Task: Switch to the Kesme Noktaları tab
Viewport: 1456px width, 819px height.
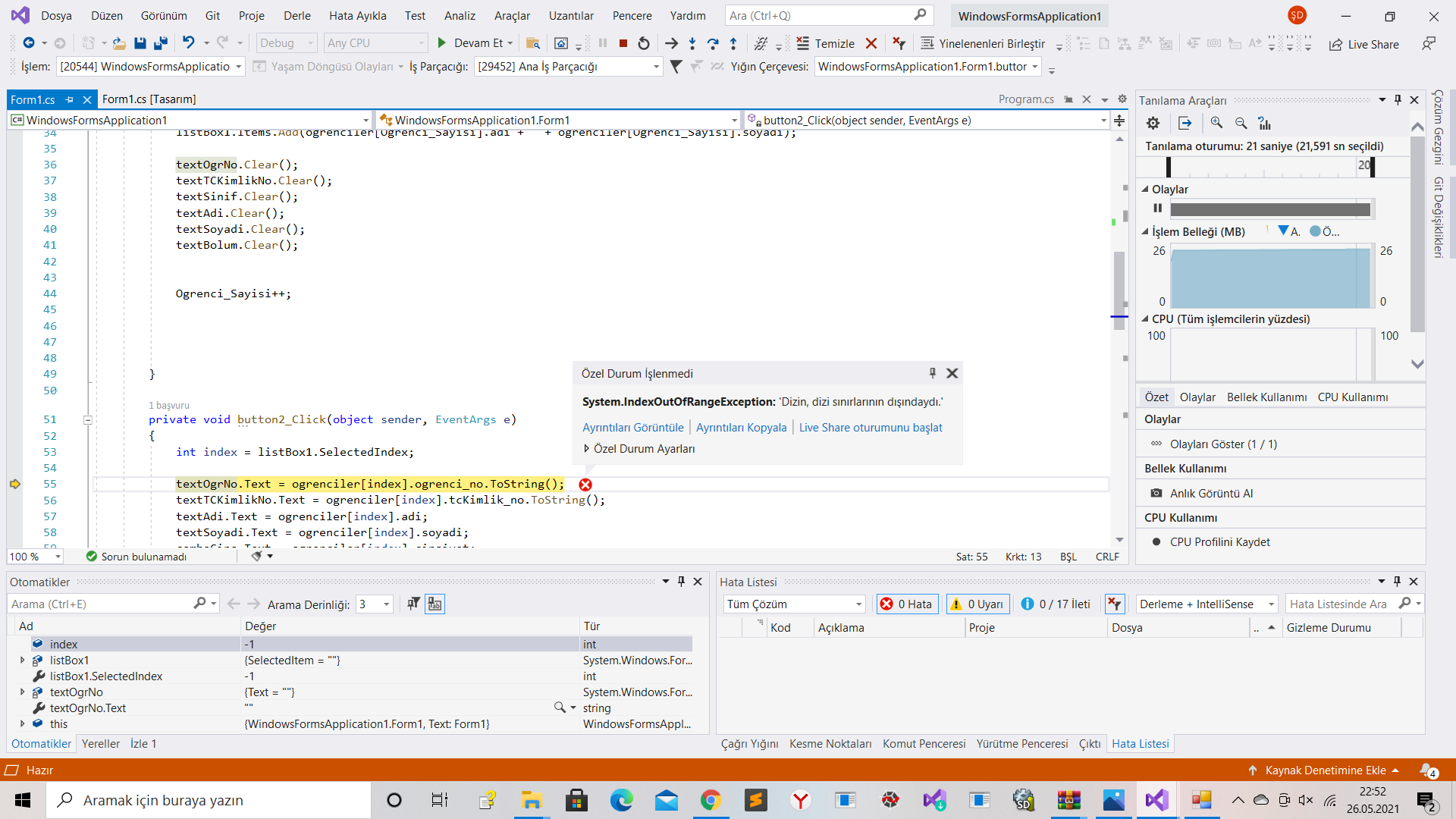Action: point(830,744)
